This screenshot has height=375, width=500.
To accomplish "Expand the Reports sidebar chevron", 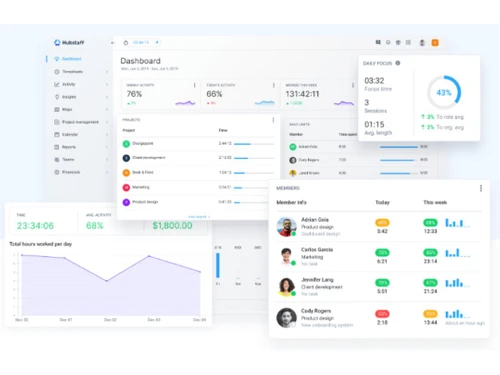I will [107, 147].
